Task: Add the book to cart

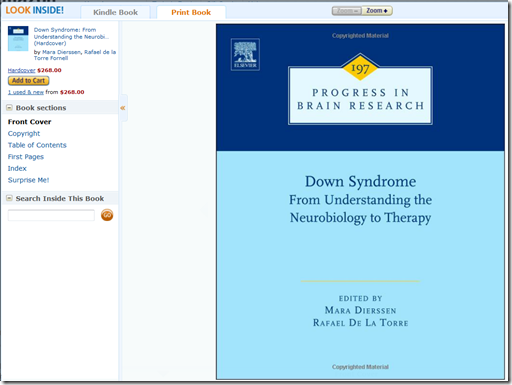Action: click(28, 81)
